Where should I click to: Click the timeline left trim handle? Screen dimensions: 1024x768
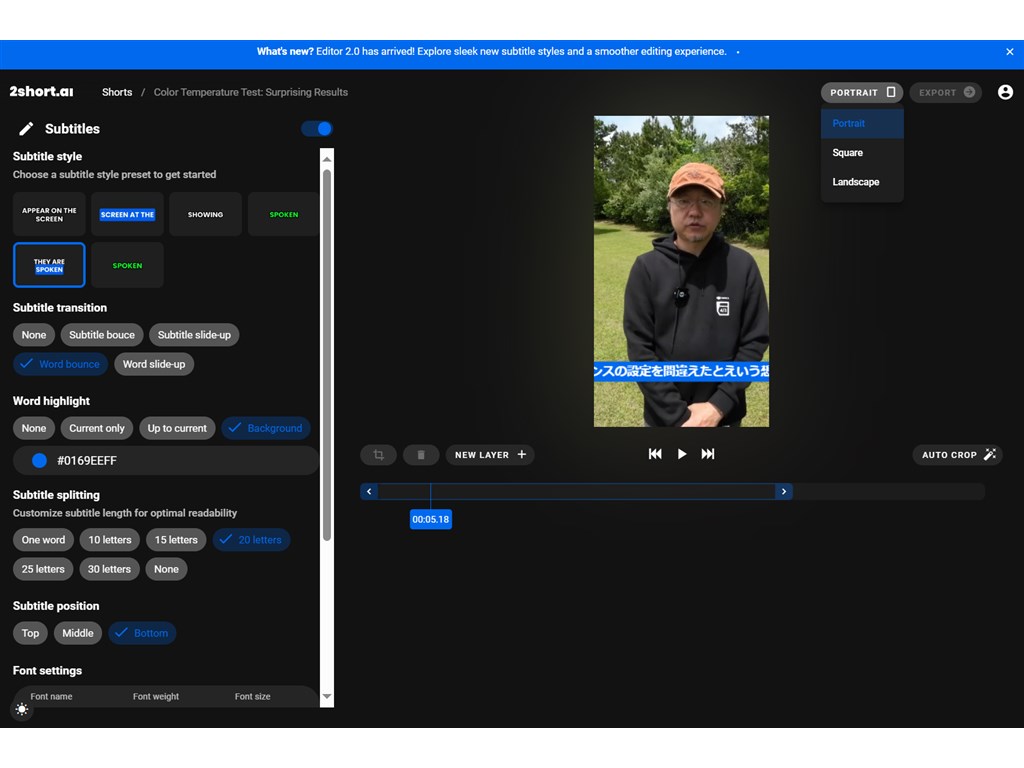[x=369, y=491]
